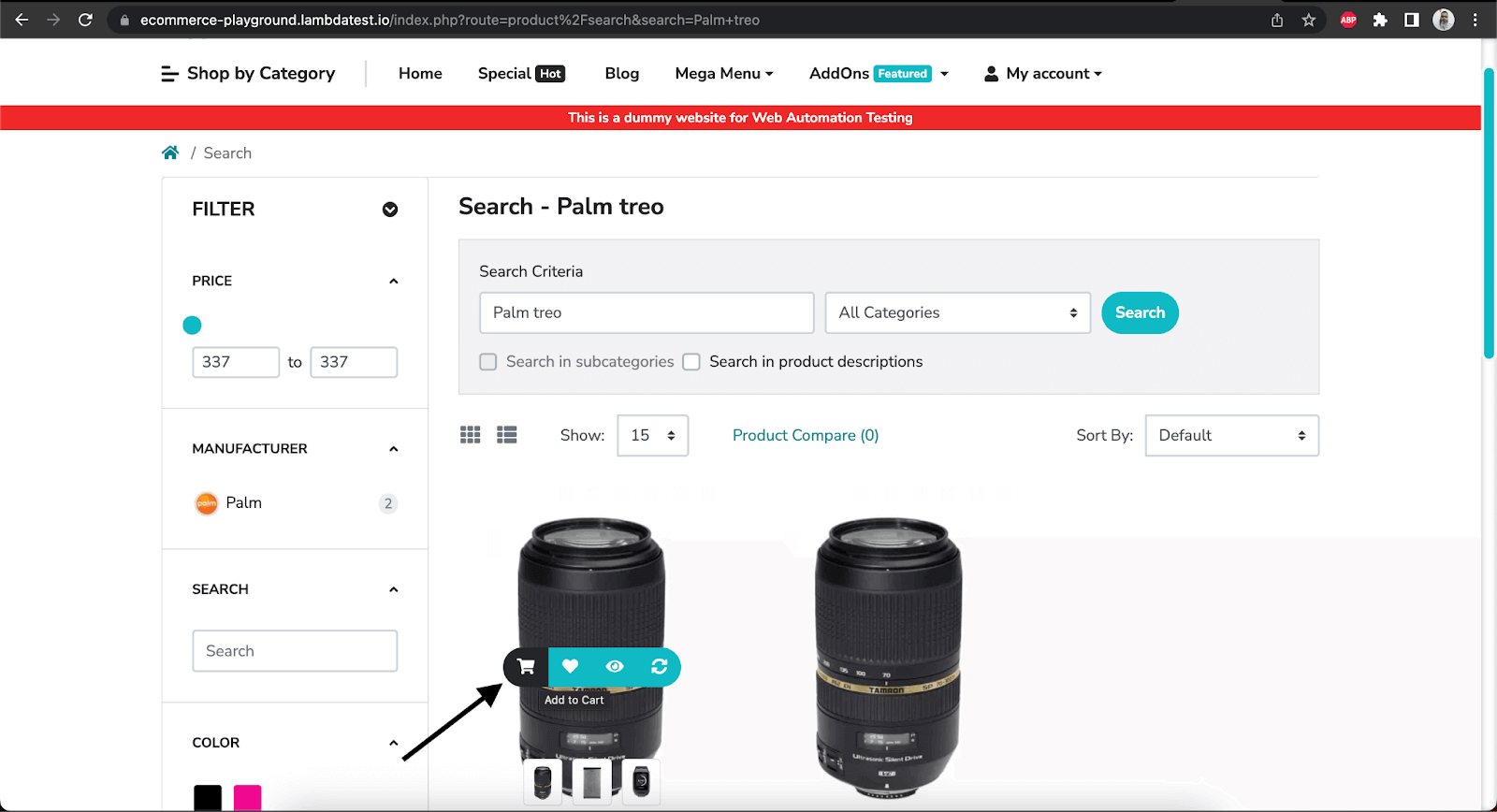Tick Search in subcategories checkbox
Screen dimensions: 1497x812
pos(488,362)
